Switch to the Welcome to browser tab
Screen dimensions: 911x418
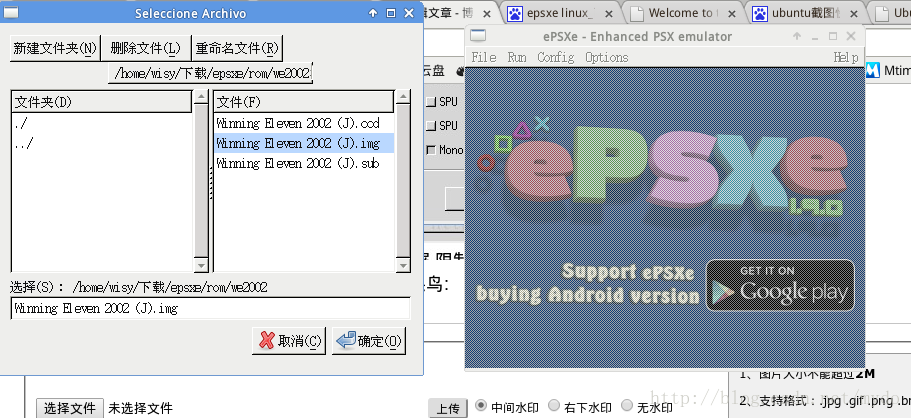pyautogui.click(x=680, y=13)
